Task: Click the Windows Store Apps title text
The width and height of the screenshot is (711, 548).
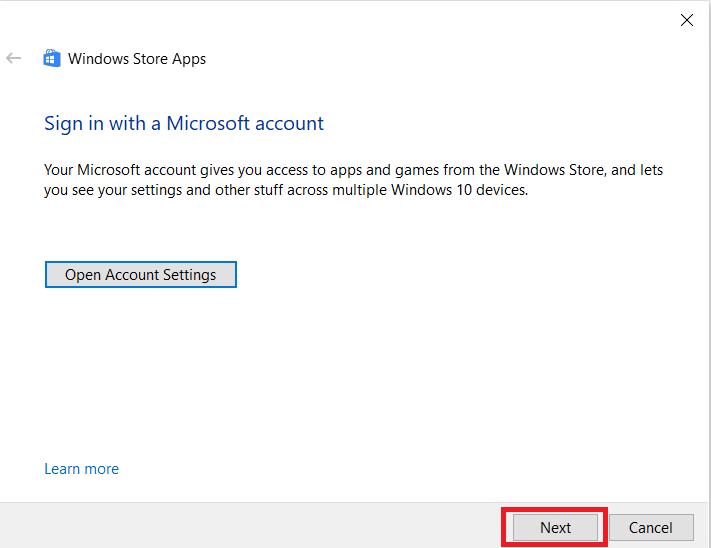Action: click(137, 59)
